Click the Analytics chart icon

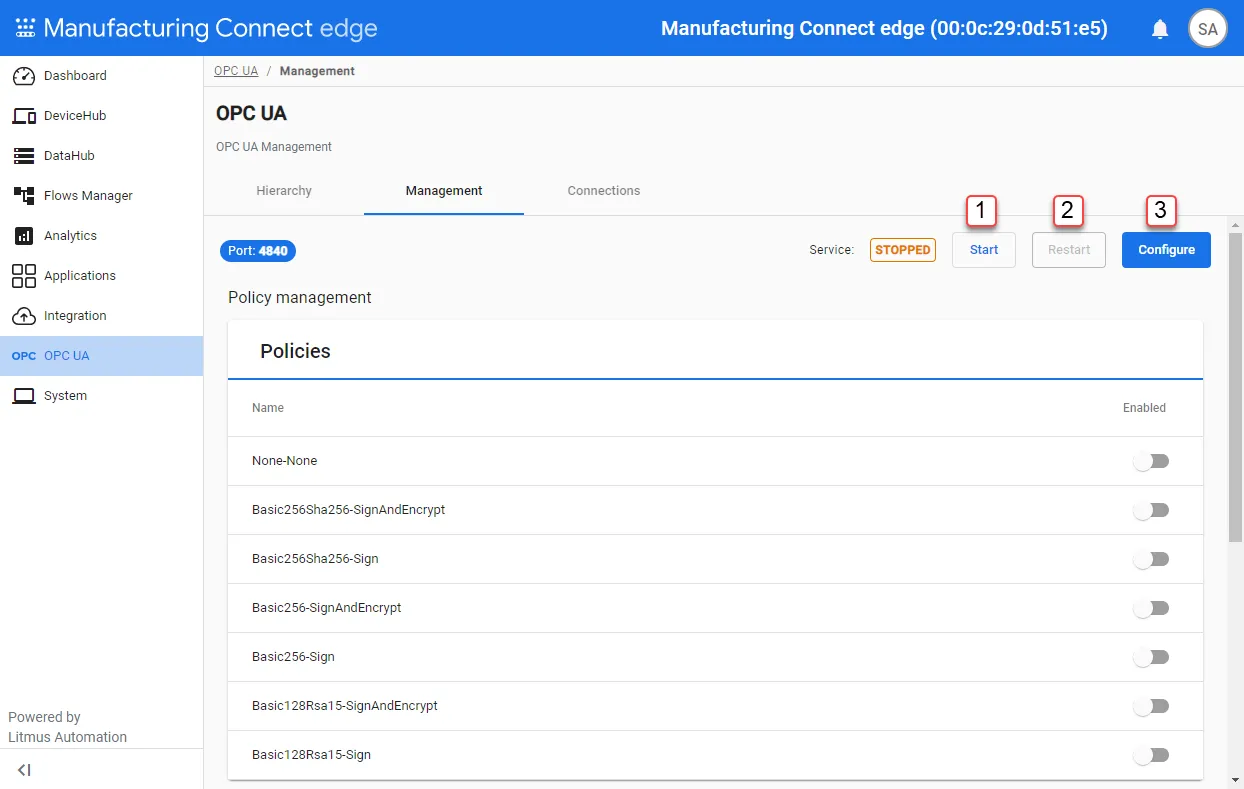(24, 236)
